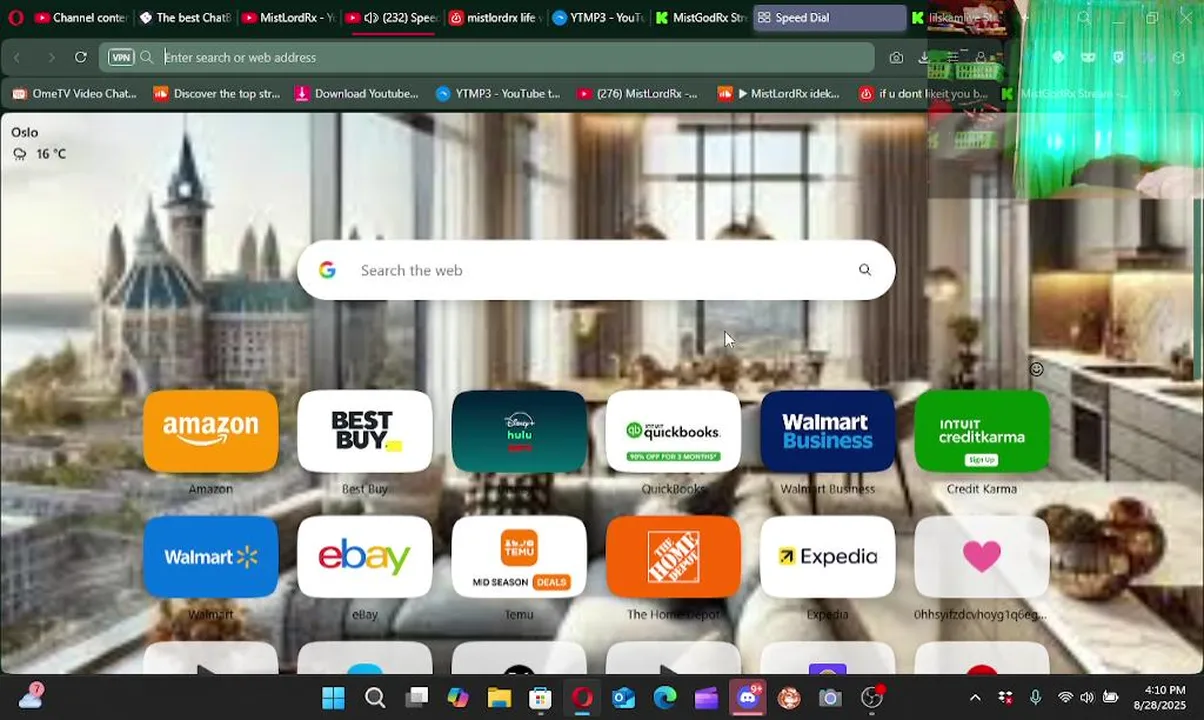Image resolution: width=1204 pixels, height=720 pixels.
Task: Click the magnifier icon in search box
Action: click(865, 270)
